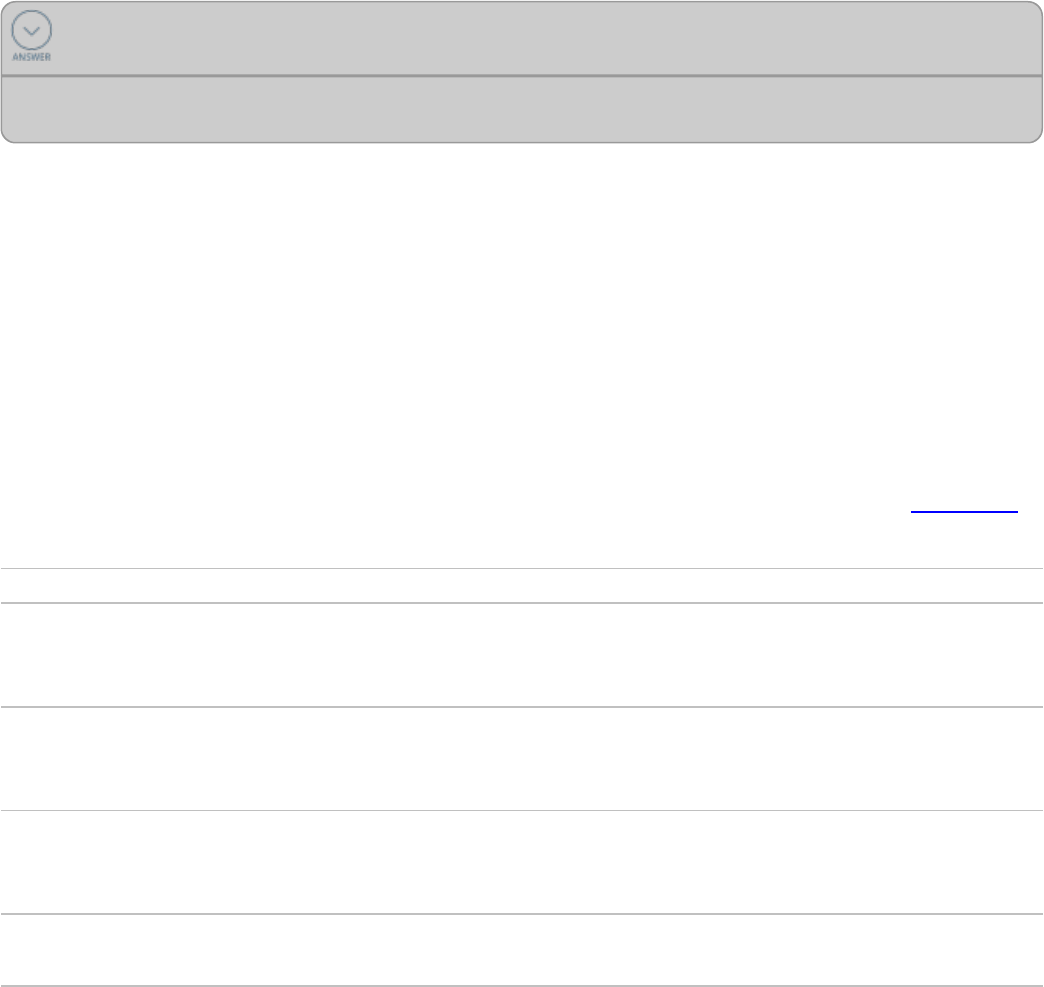
Task: Click the gray answer body panel below the divider
Action: [520, 108]
